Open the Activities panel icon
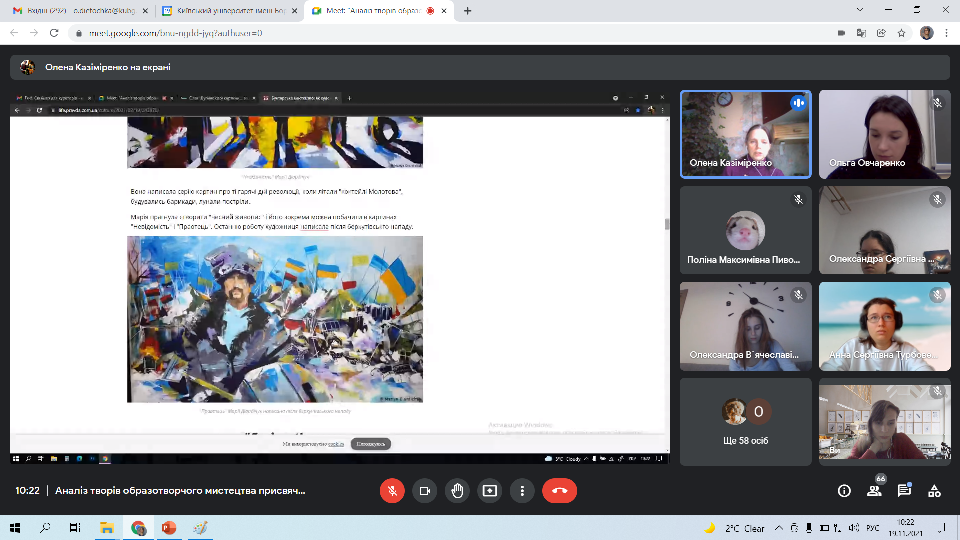Viewport: 960px width, 540px height. coord(934,491)
